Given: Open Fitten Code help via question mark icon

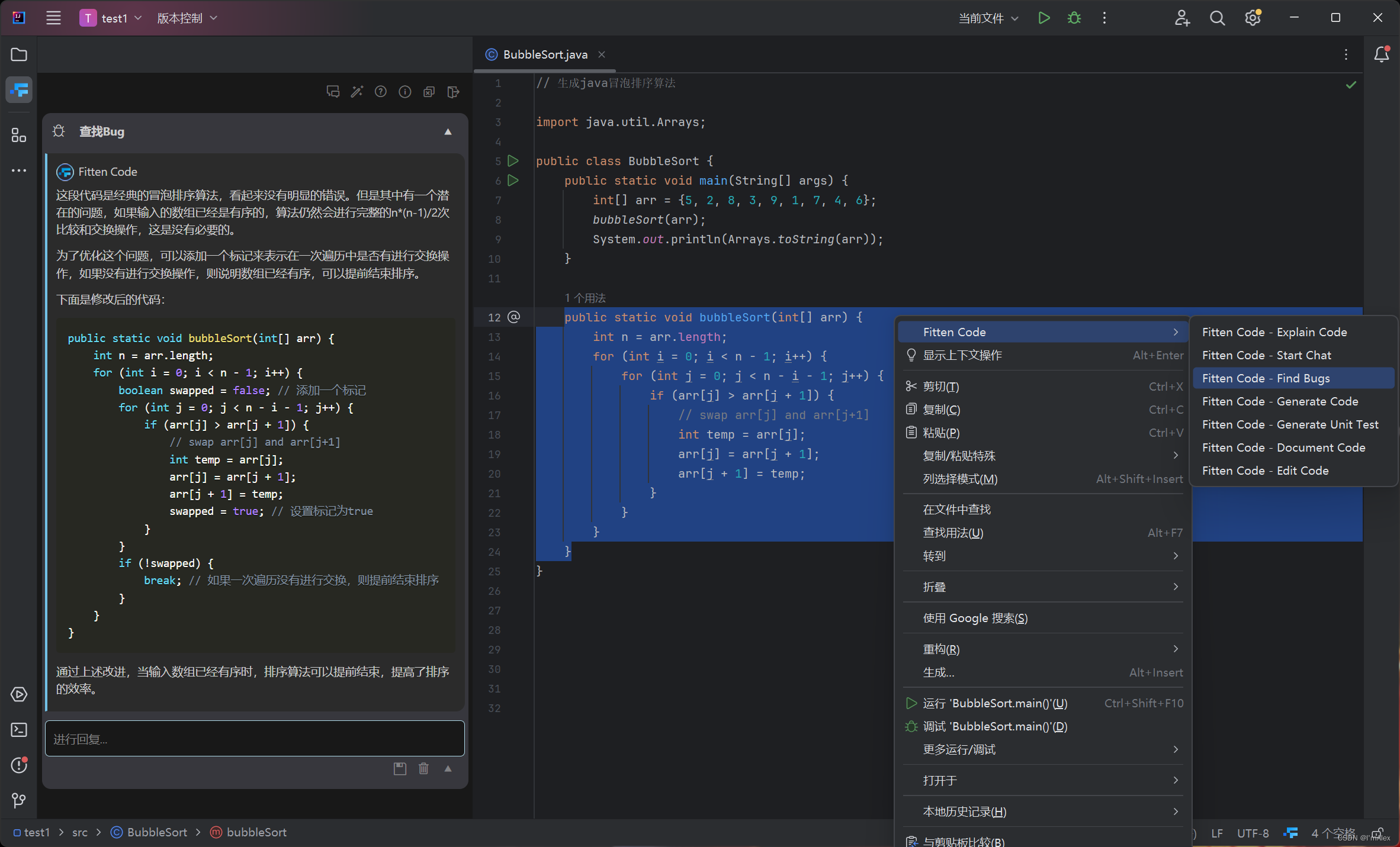Looking at the screenshot, I should coord(381,92).
